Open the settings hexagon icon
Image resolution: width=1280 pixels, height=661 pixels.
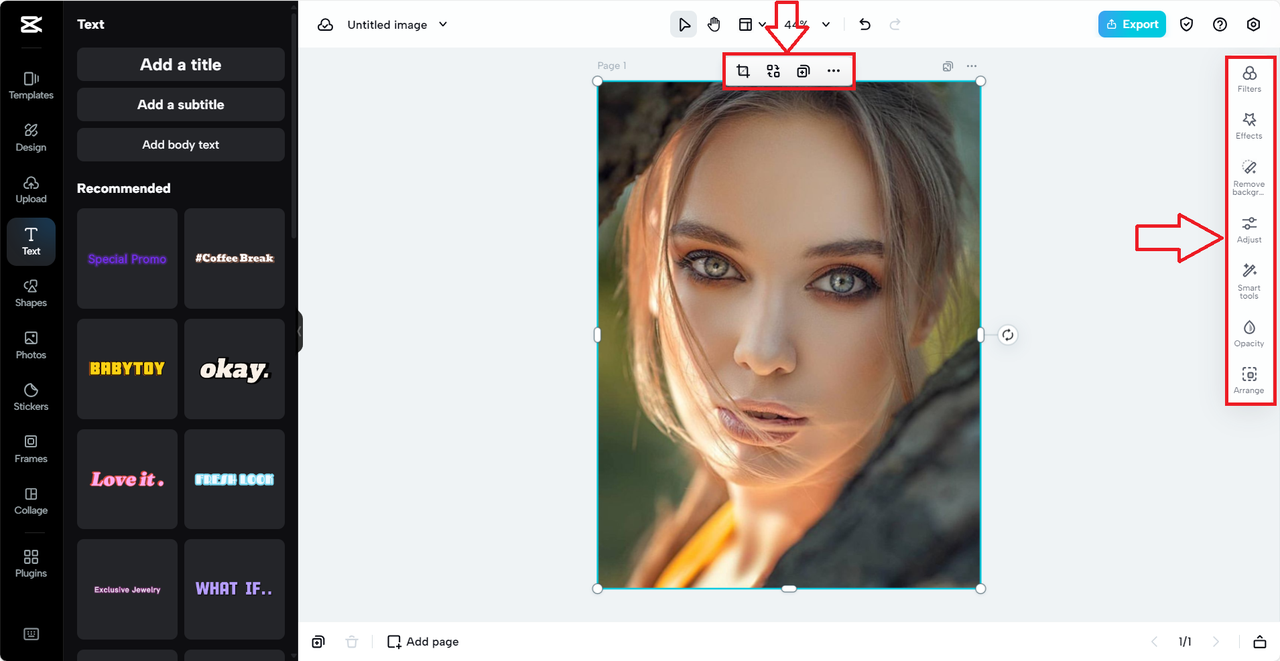[x=1253, y=25]
